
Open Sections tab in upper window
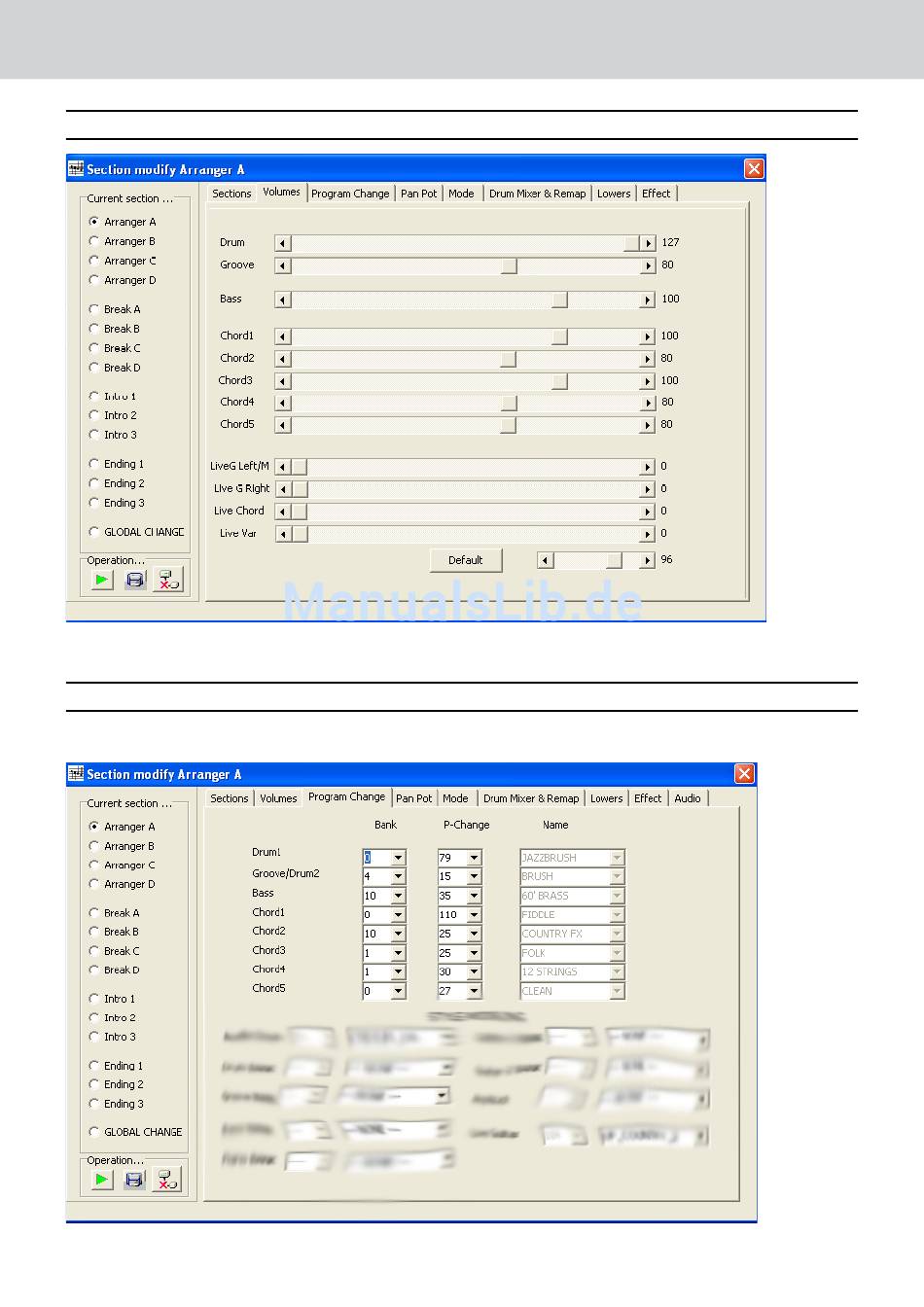(231, 194)
